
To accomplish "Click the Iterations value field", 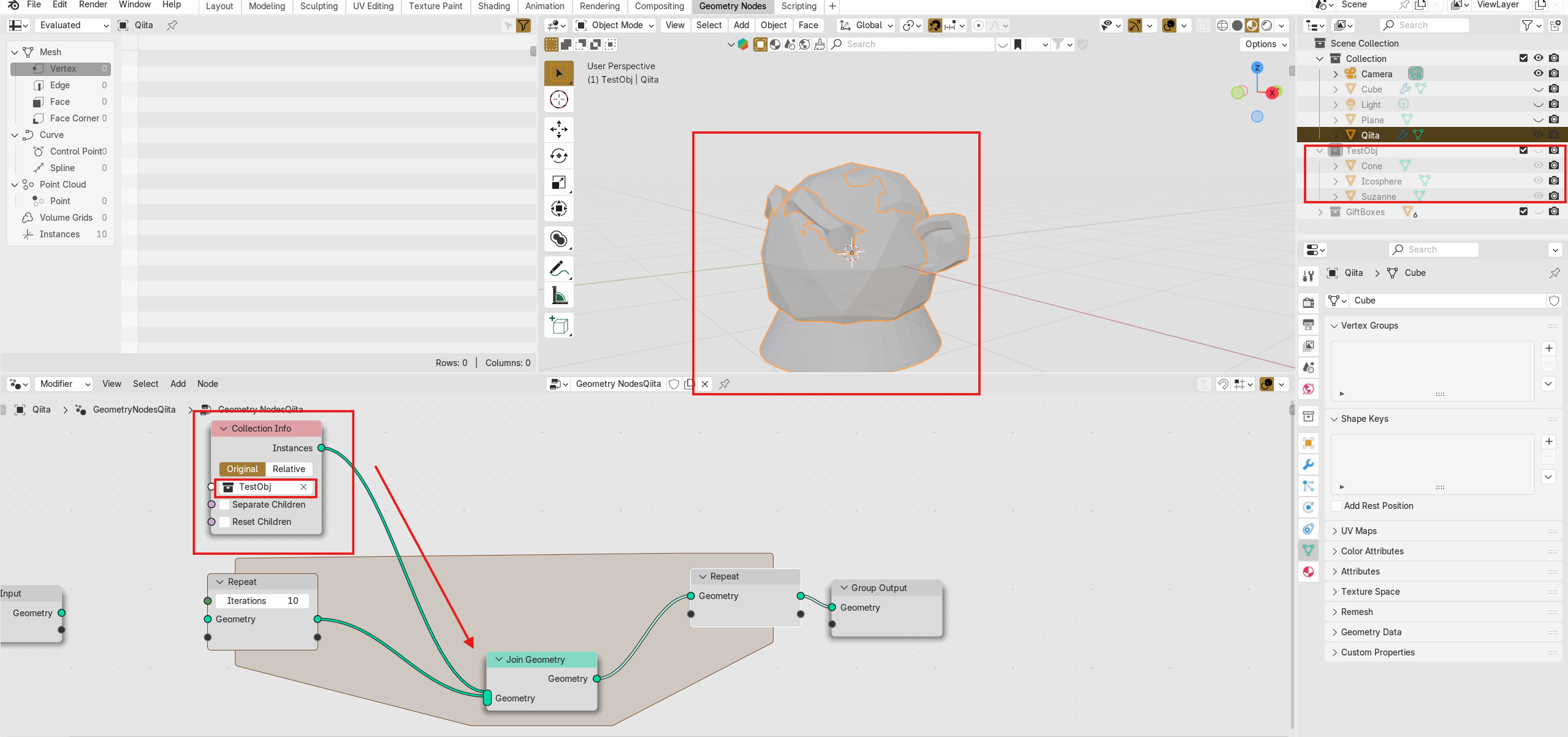I will [262, 601].
